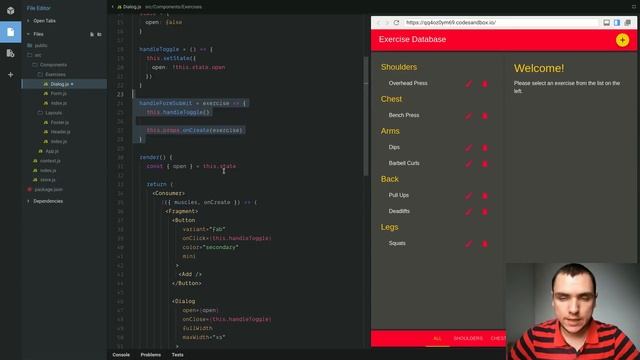Refresh the preview browser
Image resolution: width=640 pixels, height=360 pixels.
click(396, 22)
